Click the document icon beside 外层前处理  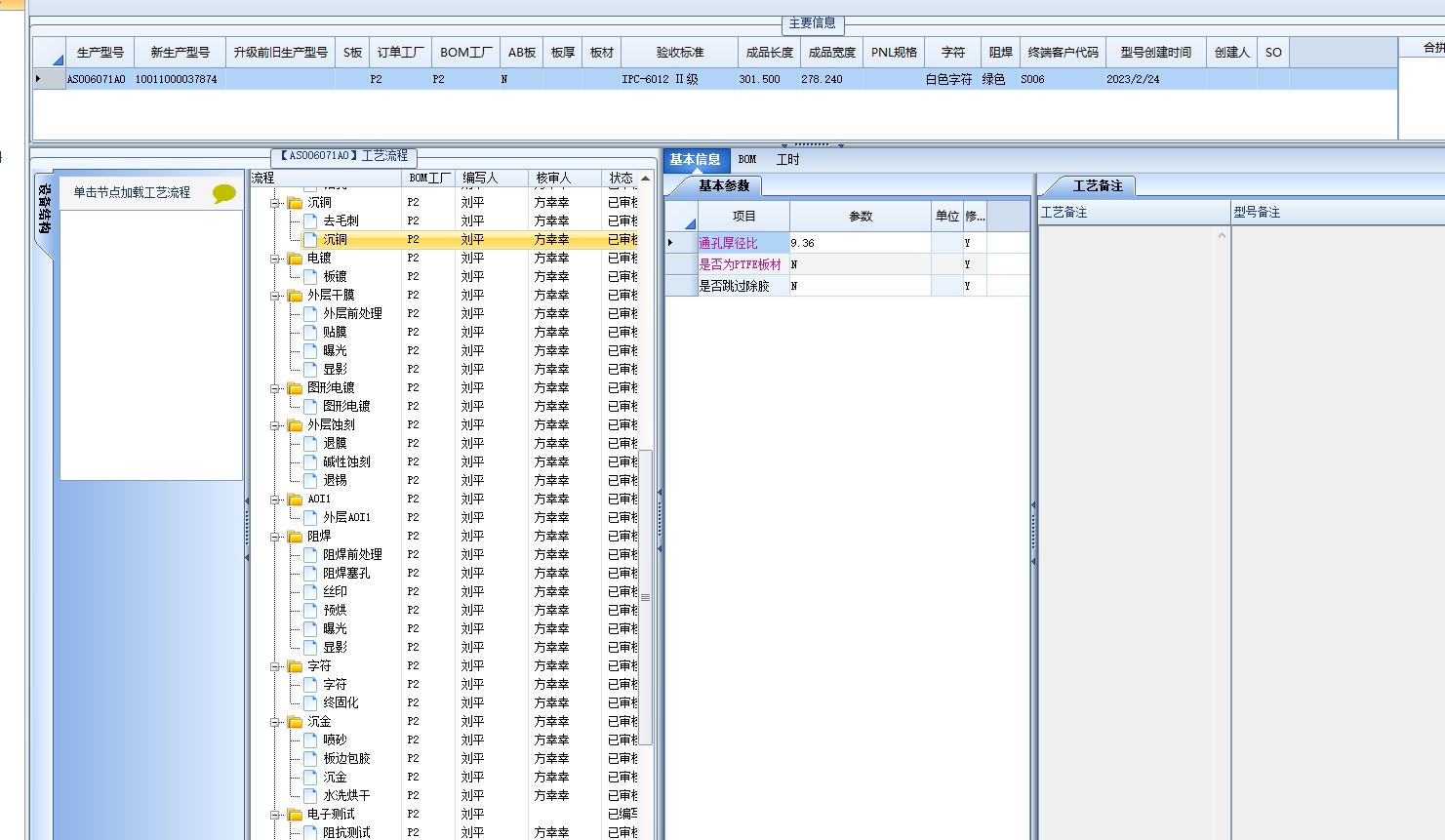(x=310, y=314)
